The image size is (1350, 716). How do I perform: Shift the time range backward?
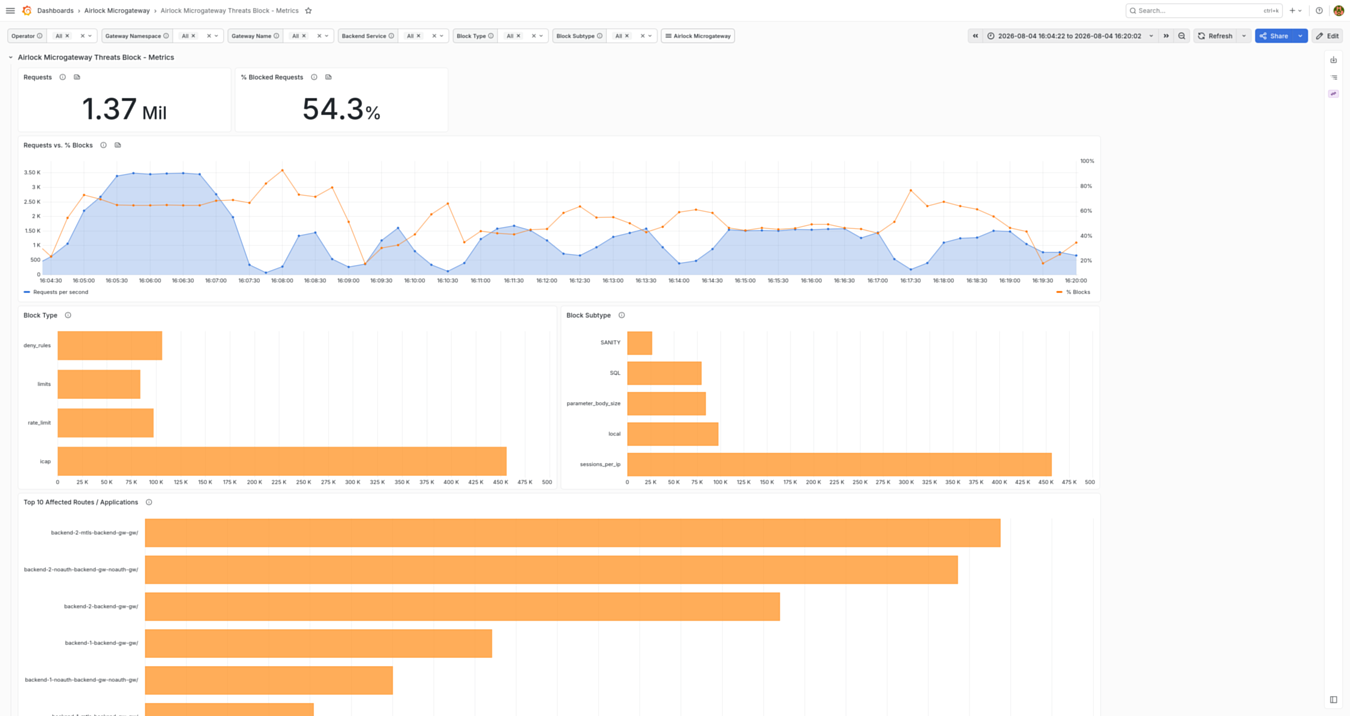975,36
